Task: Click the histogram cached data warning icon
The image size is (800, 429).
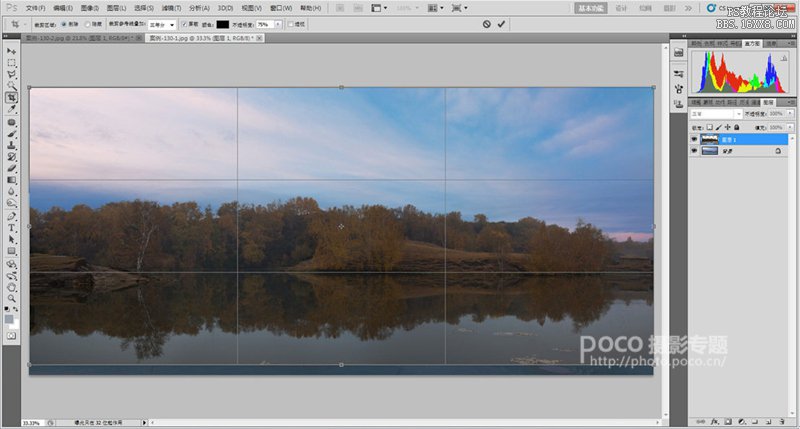Action: point(784,58)
